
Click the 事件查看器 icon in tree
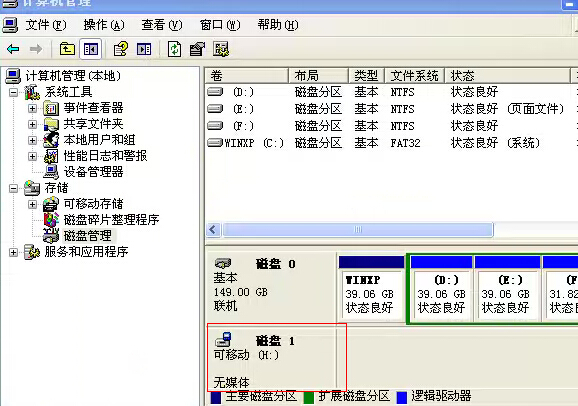[51, 108]
